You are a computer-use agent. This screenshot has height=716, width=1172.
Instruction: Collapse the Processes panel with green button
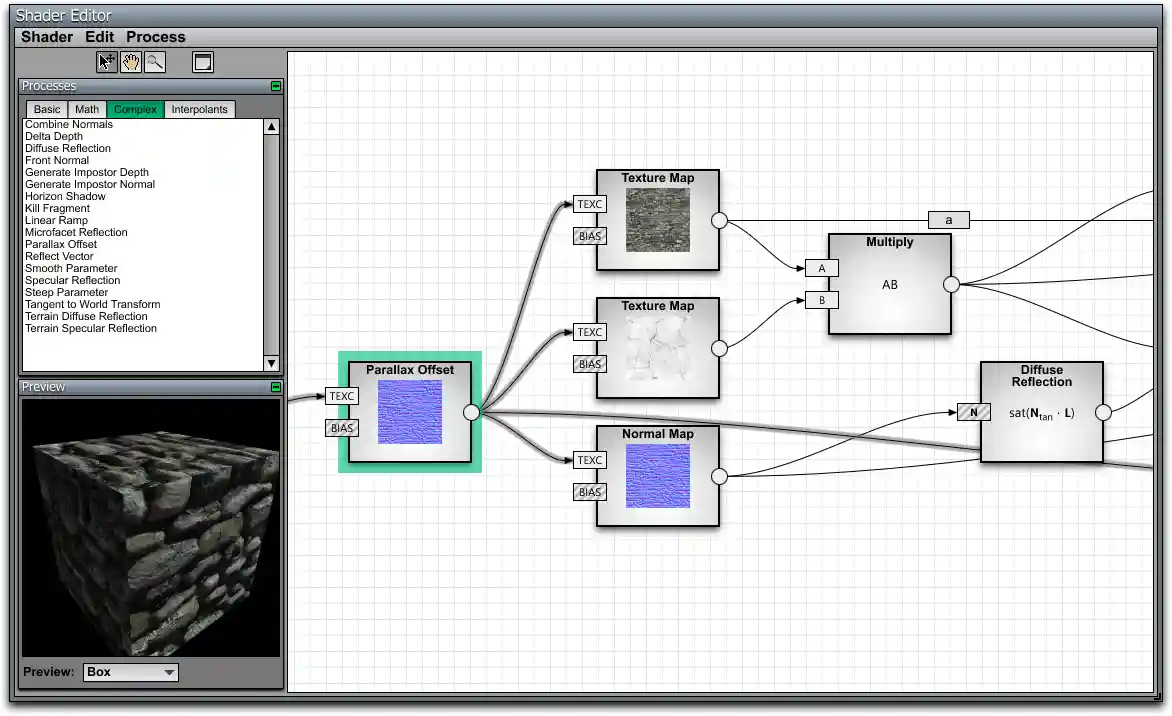coord(276,86)
